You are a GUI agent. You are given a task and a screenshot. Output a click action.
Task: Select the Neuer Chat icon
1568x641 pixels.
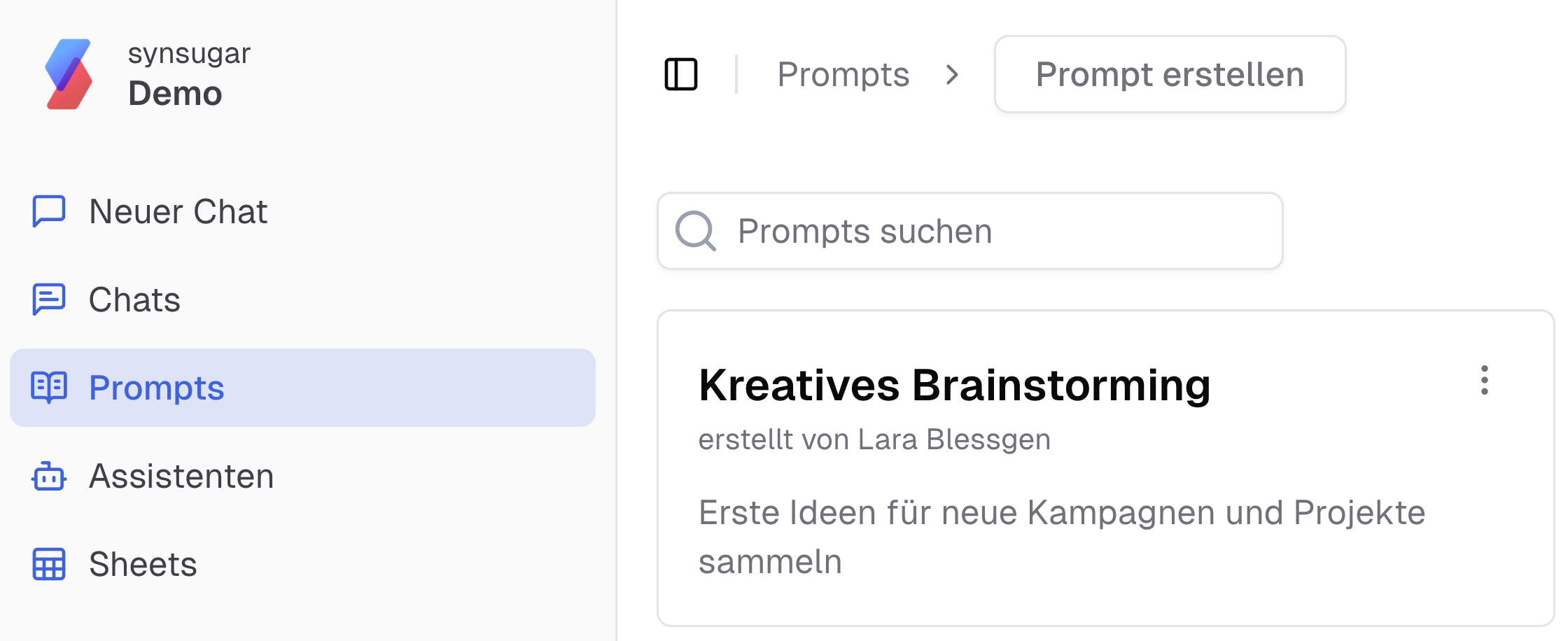coord(48,211)
